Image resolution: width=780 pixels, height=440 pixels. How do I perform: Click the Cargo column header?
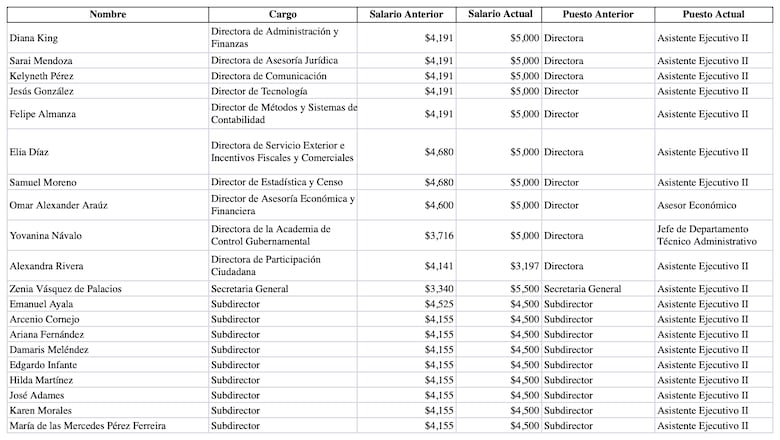(283, 14)
